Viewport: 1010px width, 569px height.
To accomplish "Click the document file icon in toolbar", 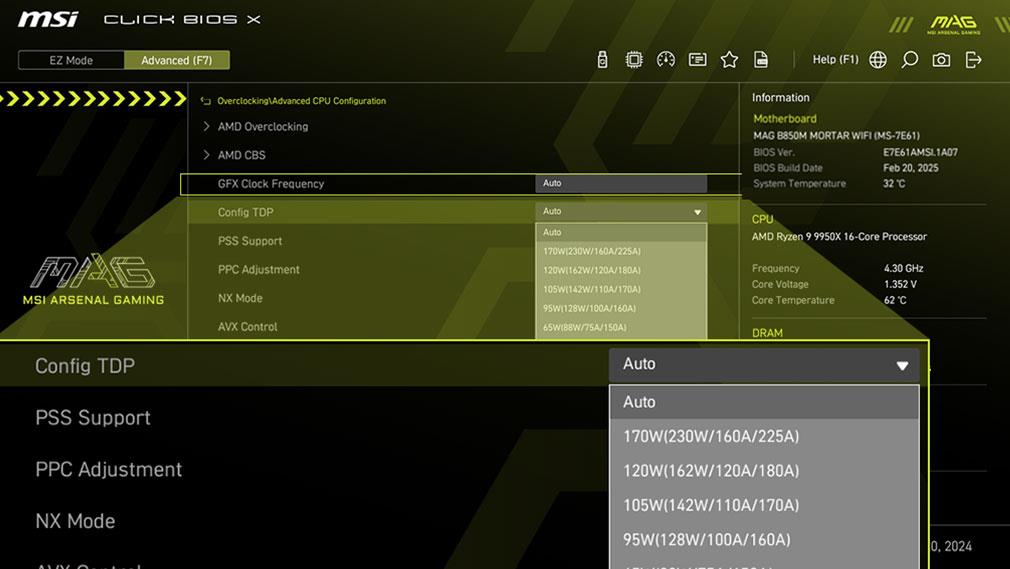I will [761, 60].
